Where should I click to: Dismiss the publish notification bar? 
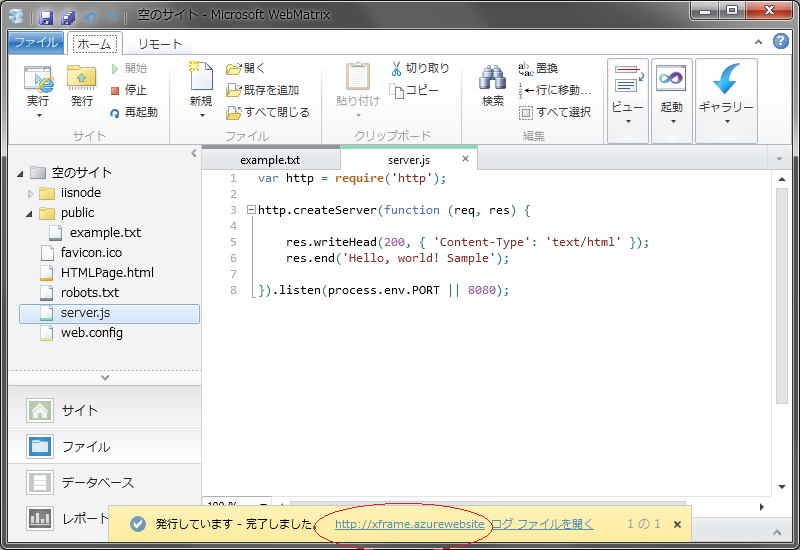[x=677, y=524]
